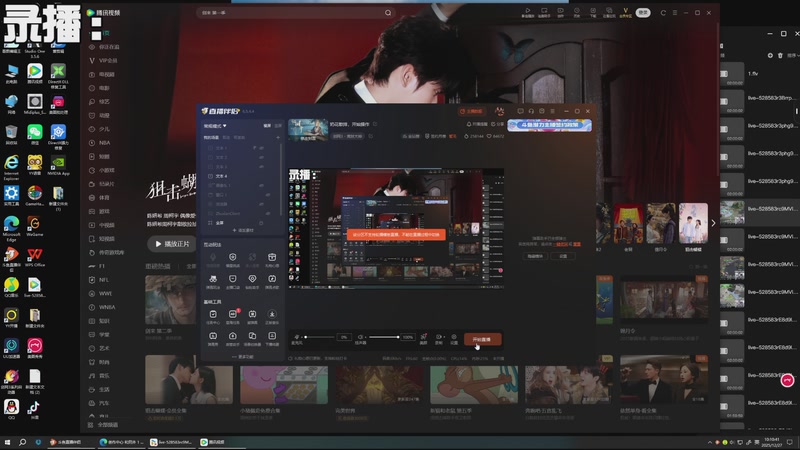Click the right arrow of Tencent Video carousel

(713, 223)
